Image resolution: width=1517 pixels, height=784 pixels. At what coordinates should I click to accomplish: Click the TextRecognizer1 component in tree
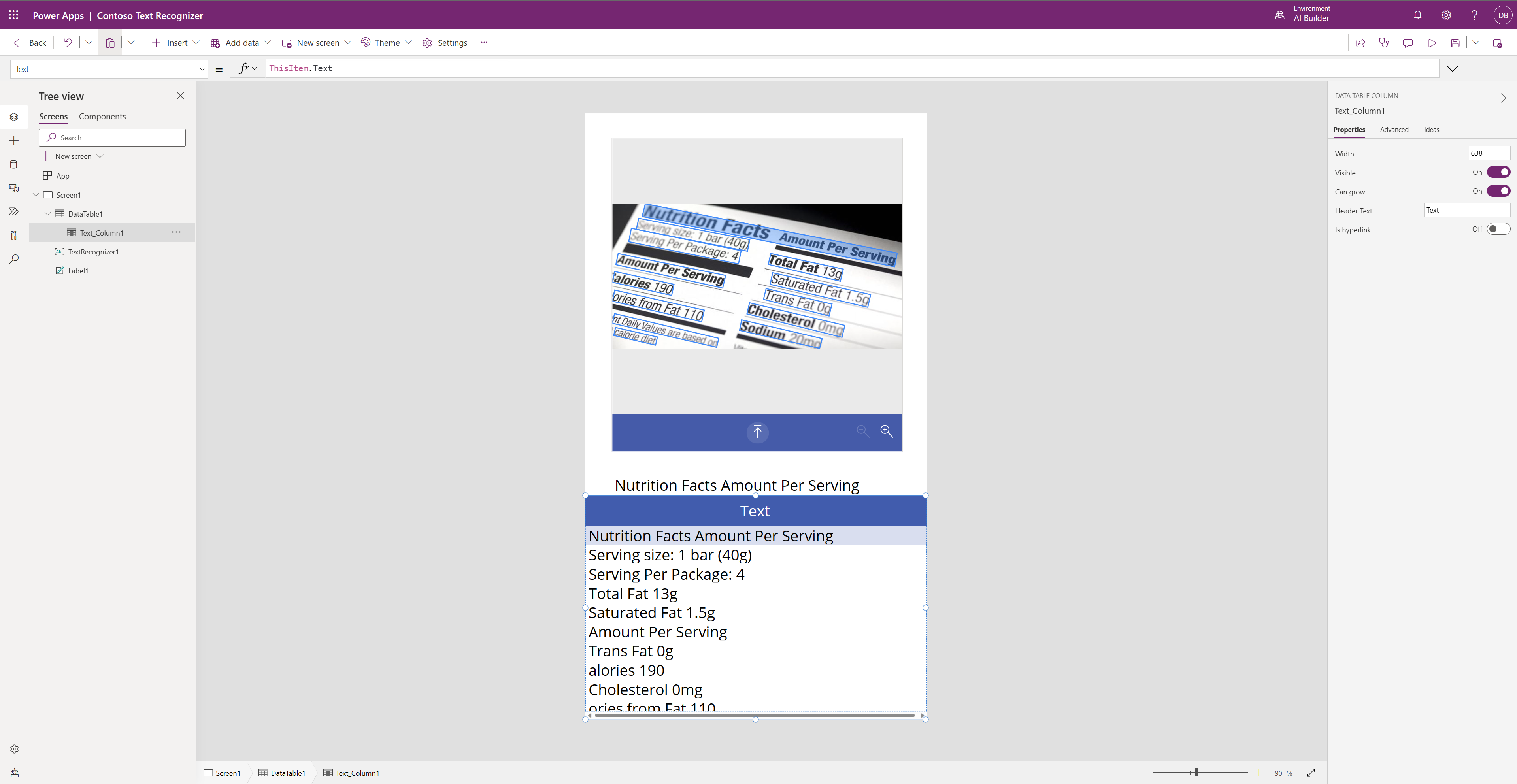point(93,251)
